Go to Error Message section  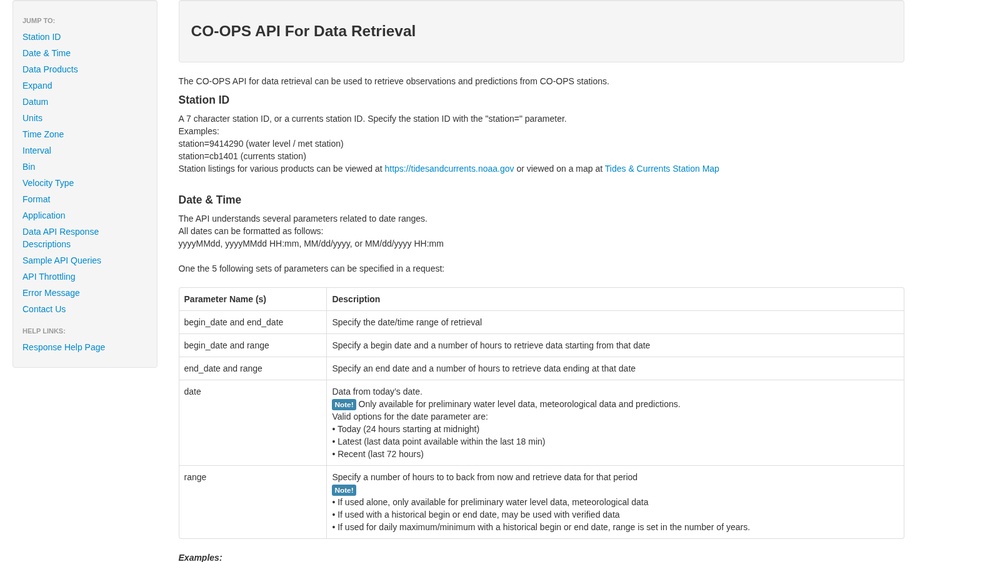tap(51, 293)
